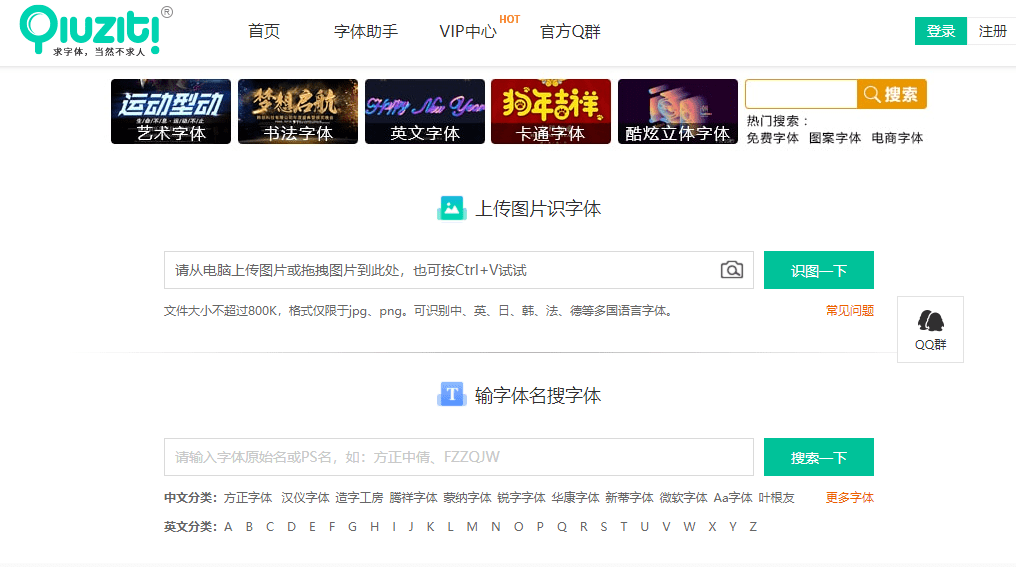Click the Qiuziti logo

[x=96, y=30]
